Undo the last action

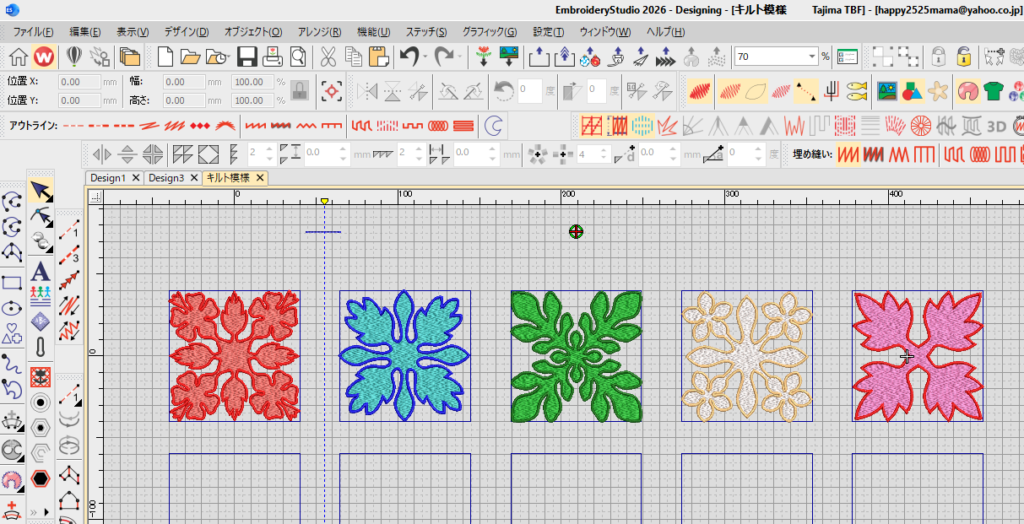pyautogui.click(x=409, y=57)
